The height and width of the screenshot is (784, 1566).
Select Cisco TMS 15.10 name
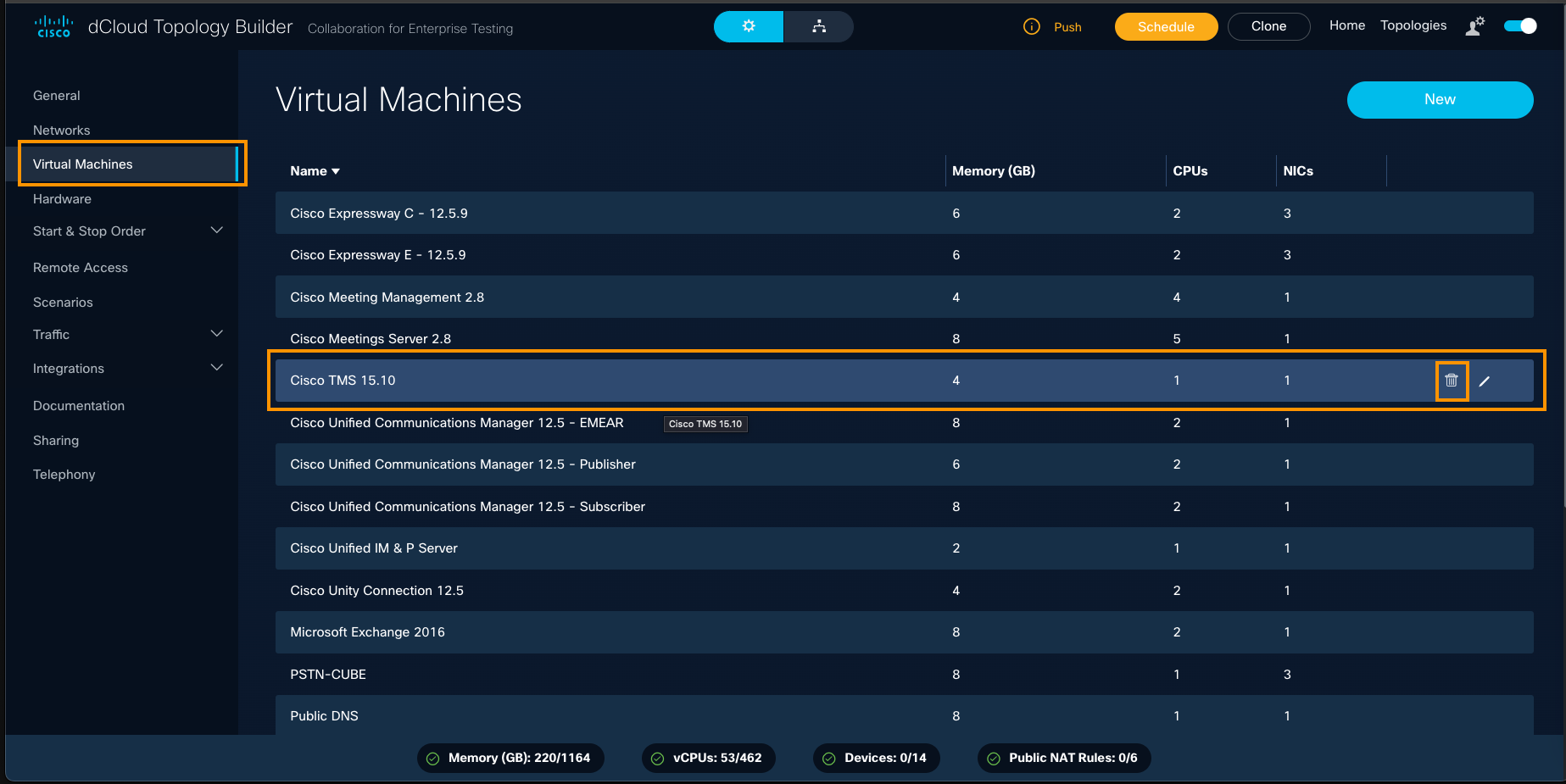pyautogui.click(x=343, y=381)
